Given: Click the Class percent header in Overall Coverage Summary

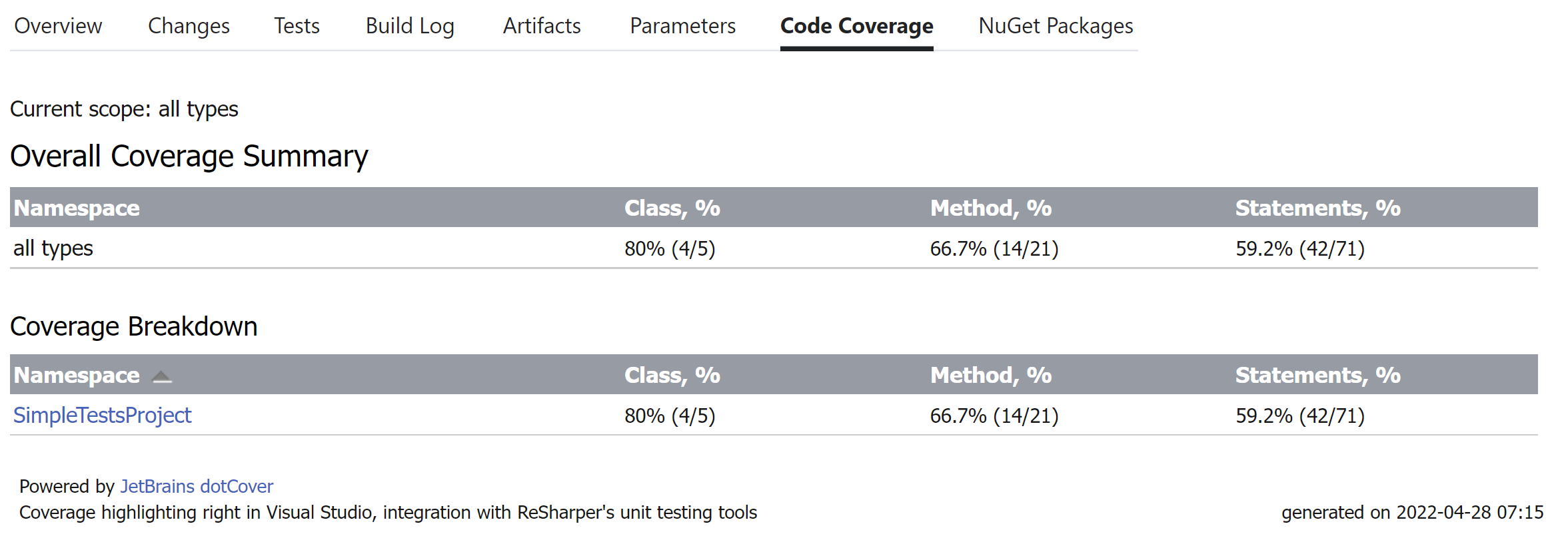Looking at the screenshot, I should point(672,208).
